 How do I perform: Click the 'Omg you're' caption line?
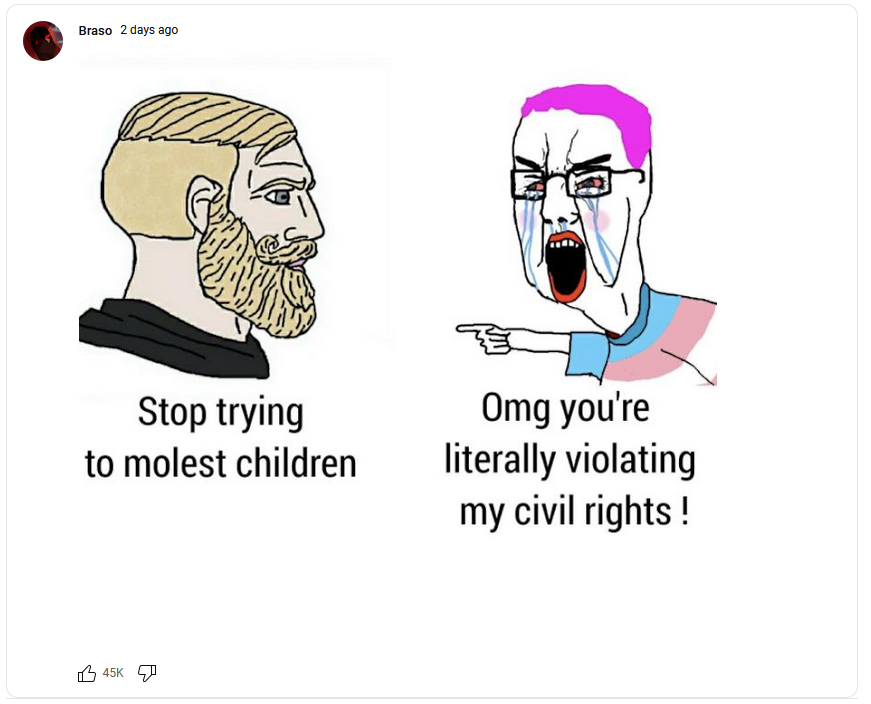[x=565, y=408]
